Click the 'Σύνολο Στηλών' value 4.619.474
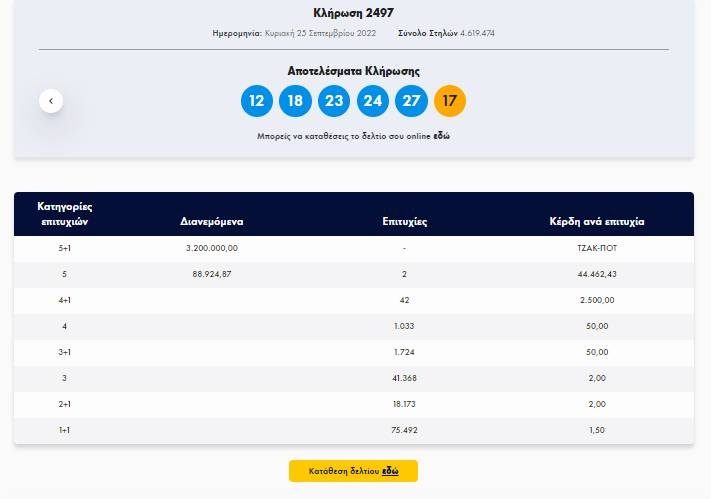 [477, 33]
